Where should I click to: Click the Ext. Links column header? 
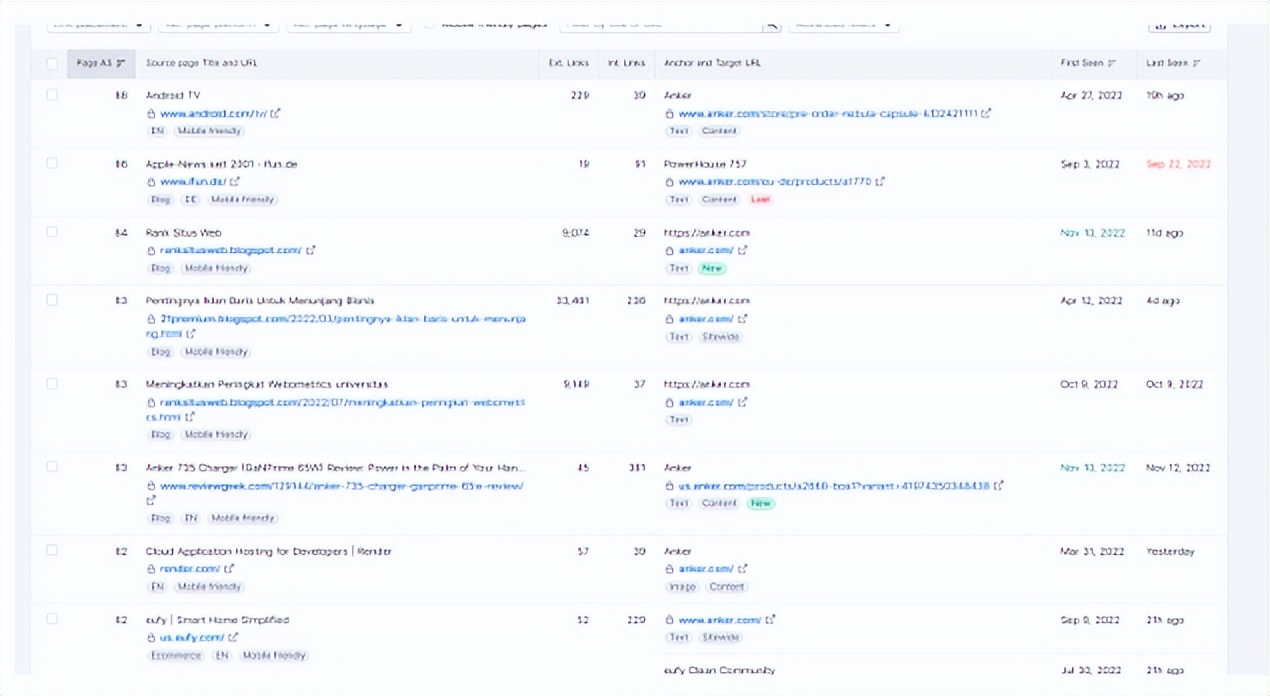pyautogui.click(x=568, y=64)
